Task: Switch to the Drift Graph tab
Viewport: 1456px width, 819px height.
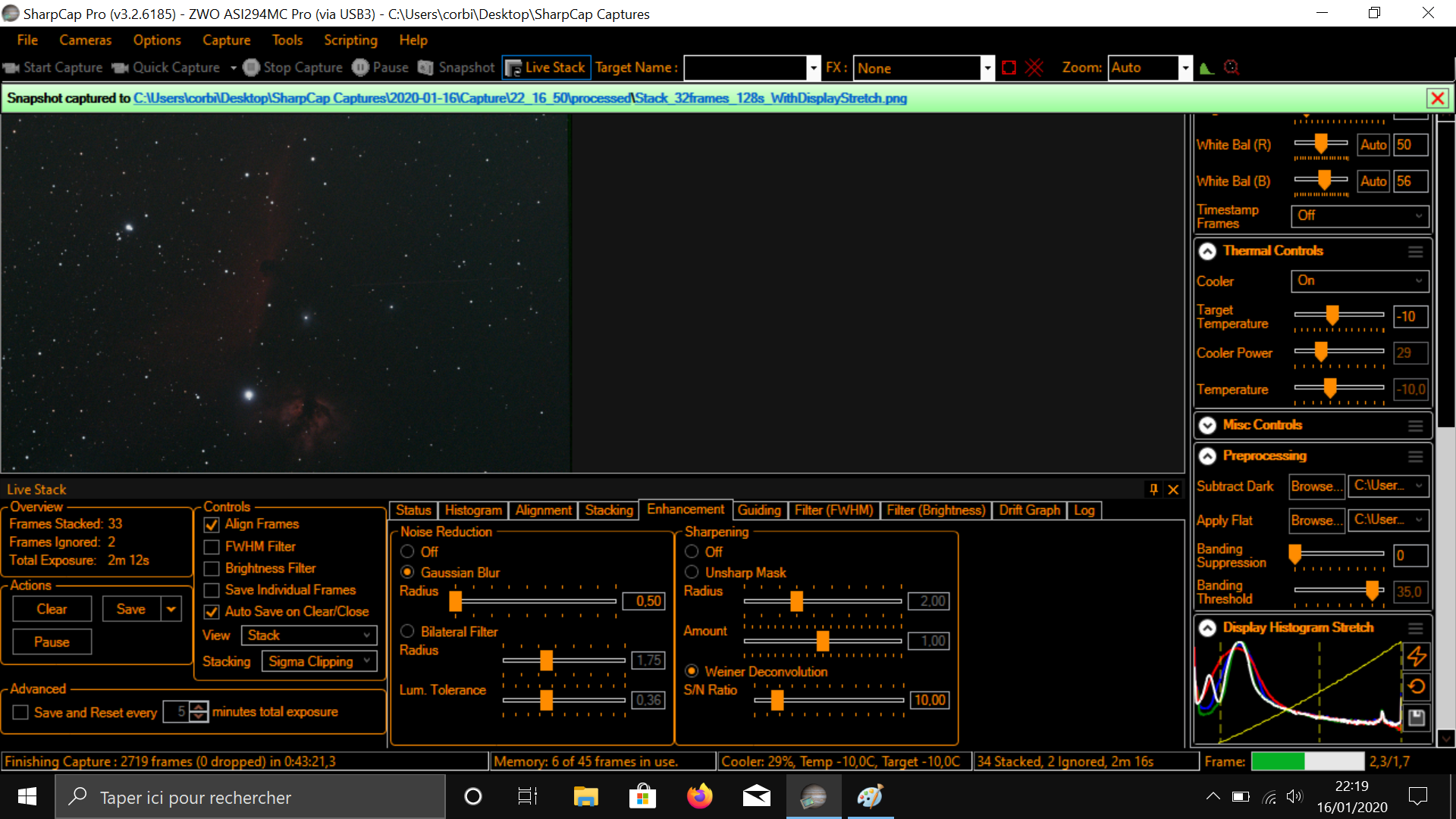Action: (x=1029, y=510)
